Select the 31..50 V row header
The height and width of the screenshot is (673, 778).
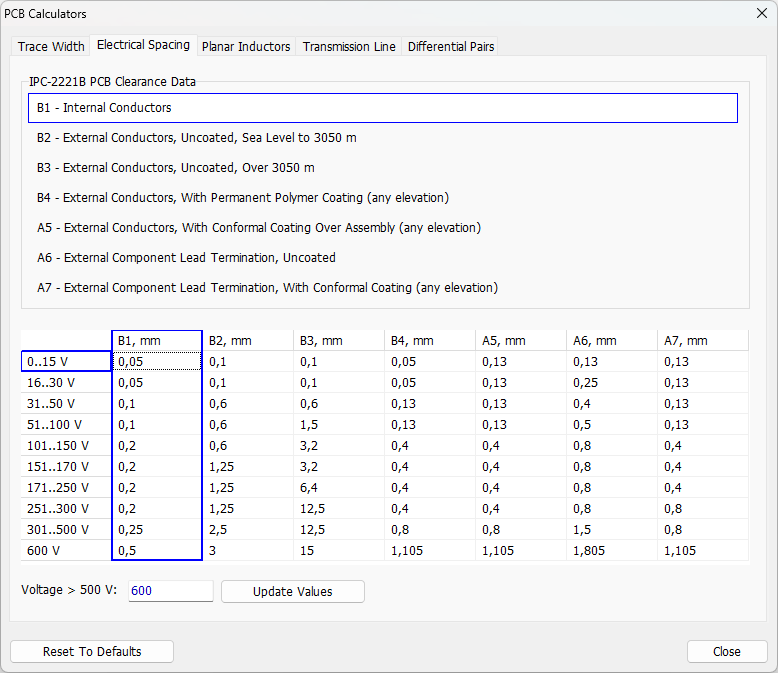[x=66, y=404]
